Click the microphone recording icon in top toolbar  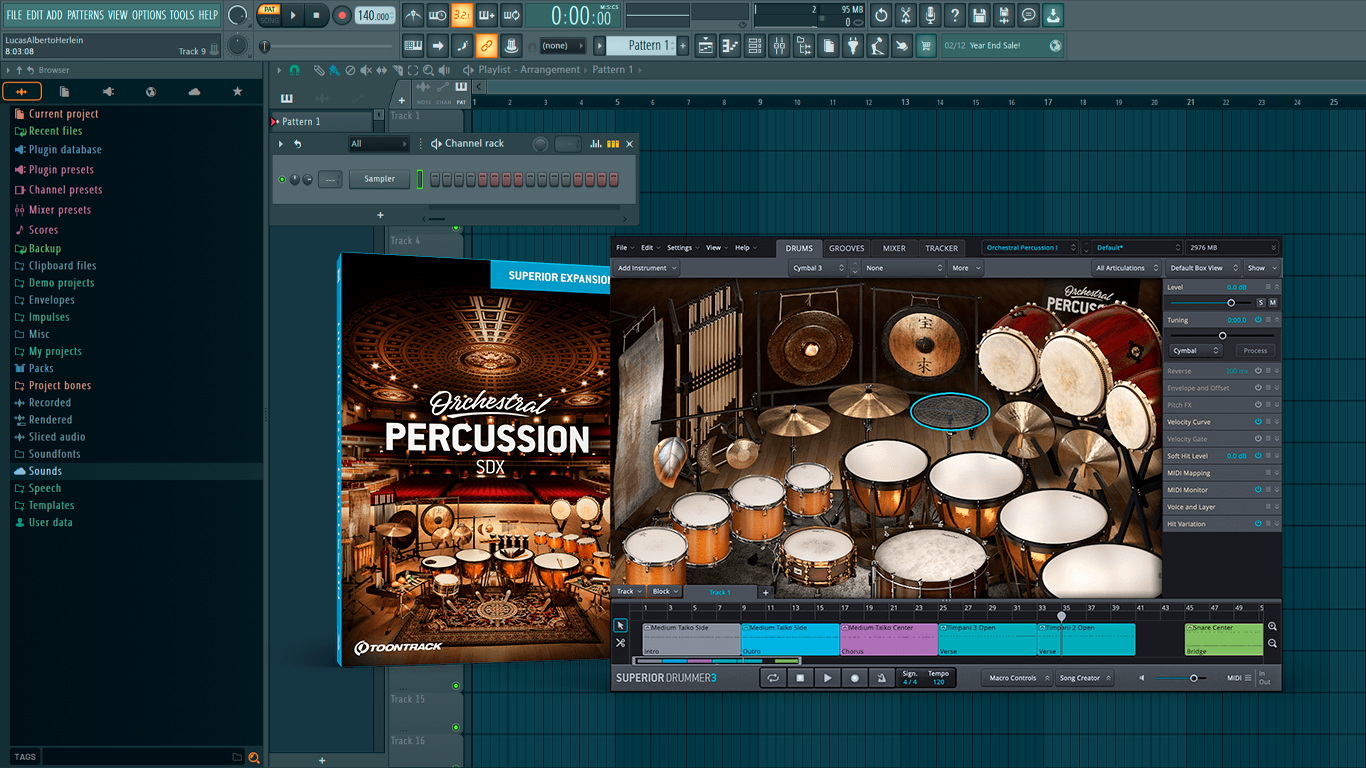930,15
